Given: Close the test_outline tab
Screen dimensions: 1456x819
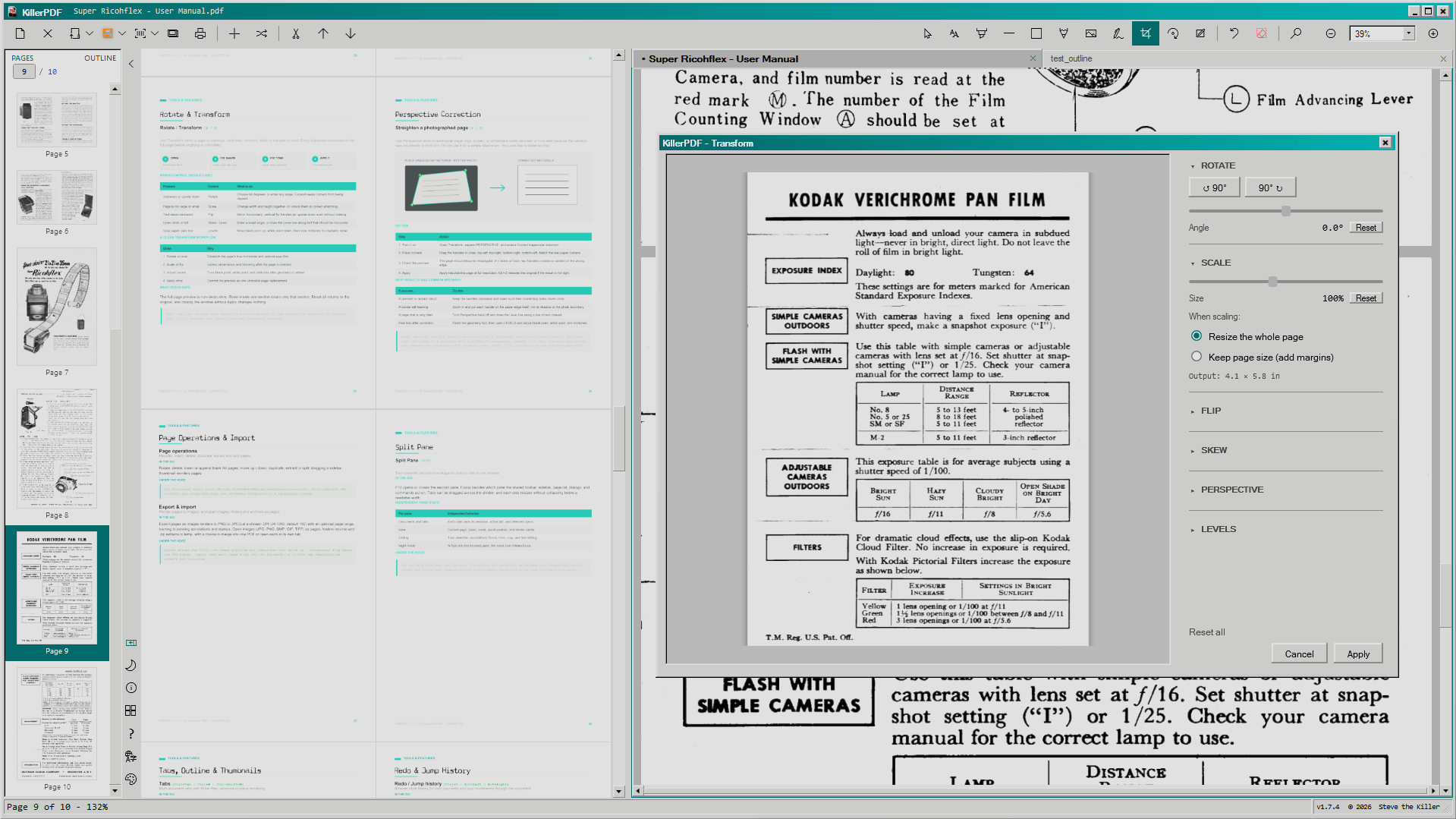Looking at the screenshot, I should pos(1443,58).
